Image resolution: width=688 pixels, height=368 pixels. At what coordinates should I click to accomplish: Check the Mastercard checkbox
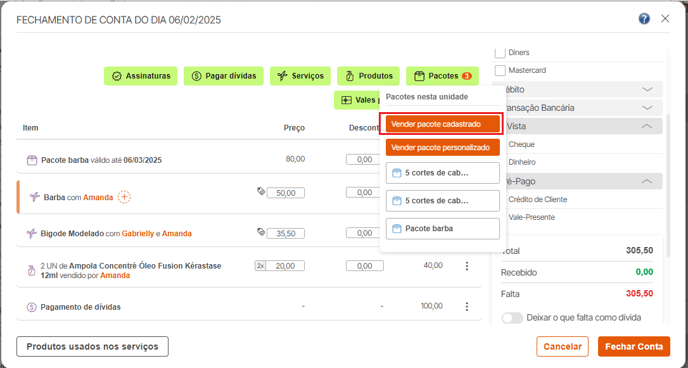[500, 70]
